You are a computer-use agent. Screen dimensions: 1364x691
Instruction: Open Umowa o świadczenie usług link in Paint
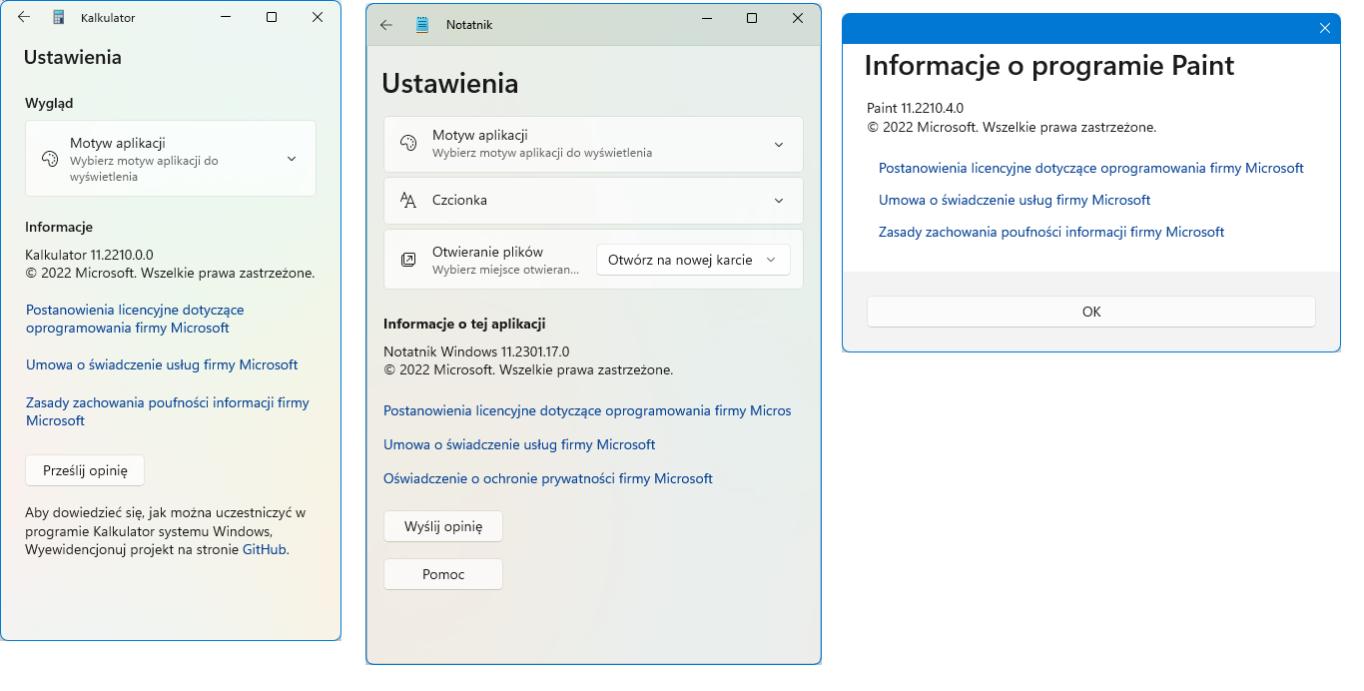coord(1013,200)
